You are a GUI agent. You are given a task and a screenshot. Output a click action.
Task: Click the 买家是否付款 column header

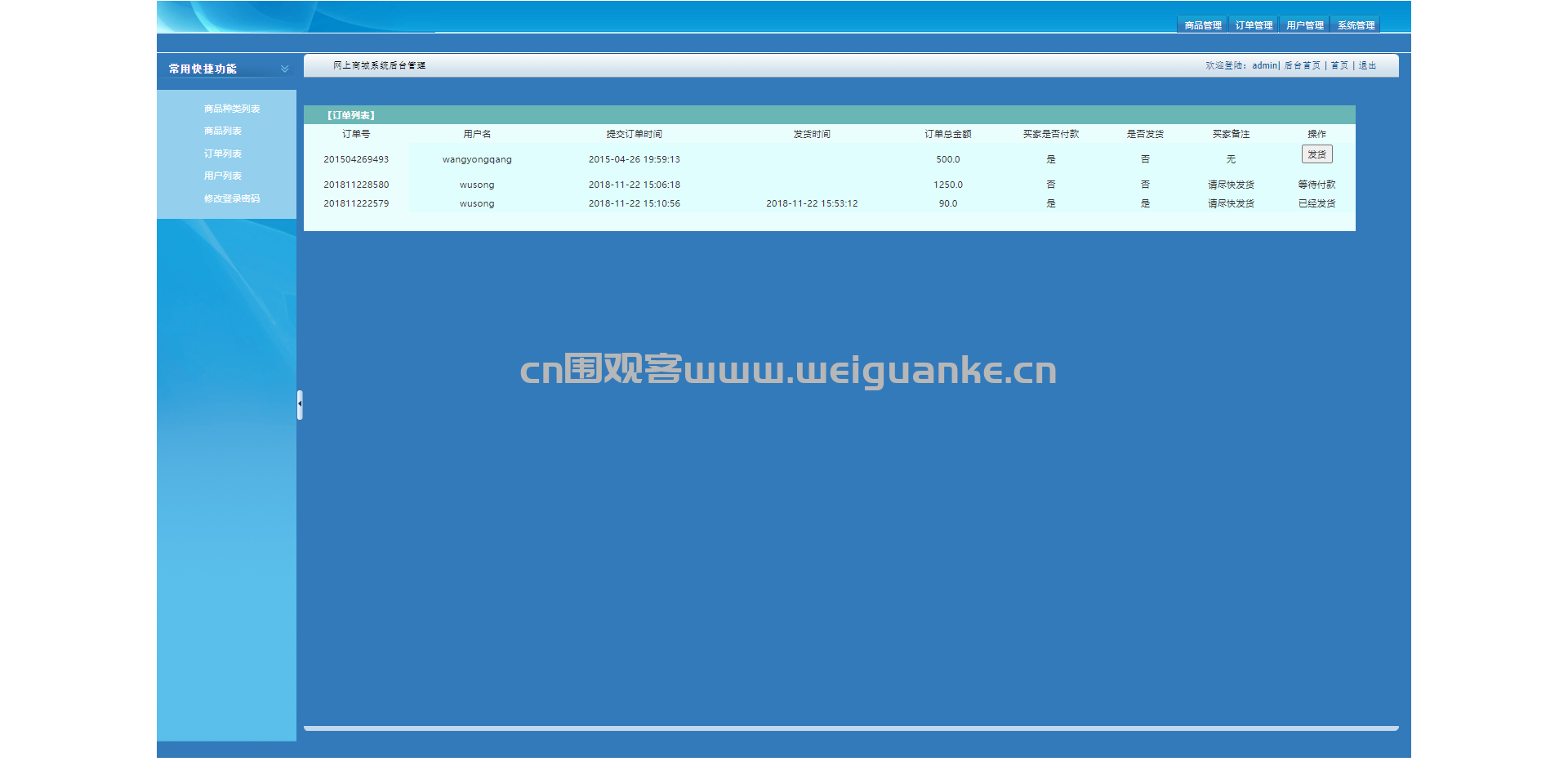[1051, 134]
